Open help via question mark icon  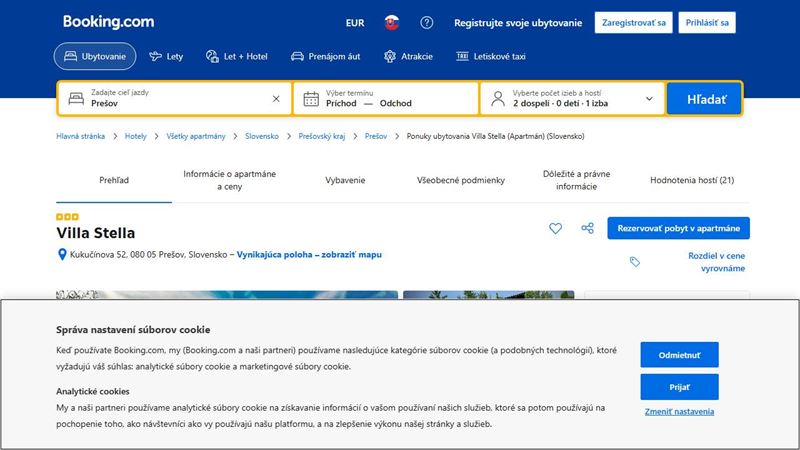427,22
